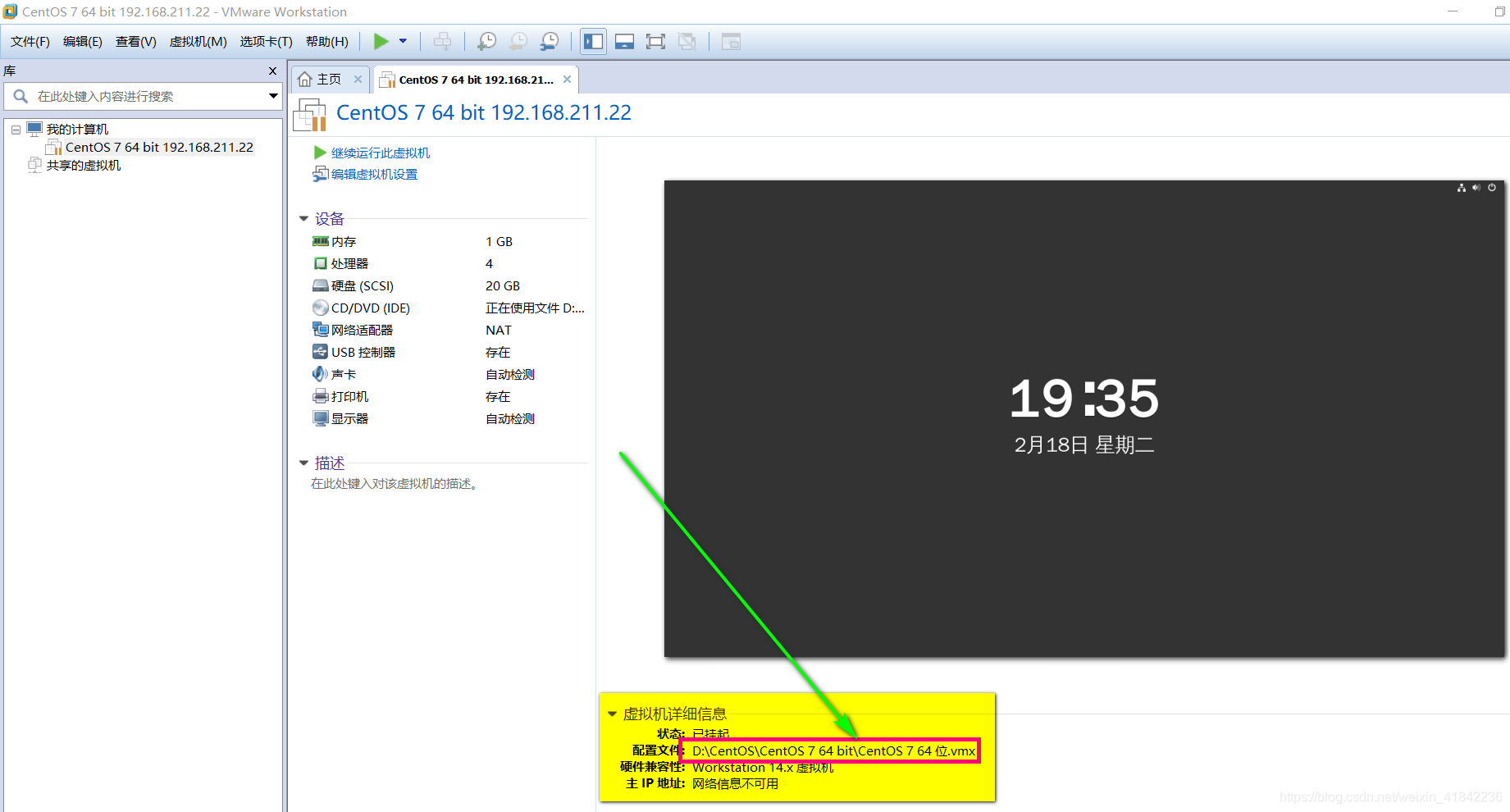The width and height of the screenshot is (1510, 812).
Task: Click the 网络信息不可用 IP address value
Action: [x=736, y=783]
